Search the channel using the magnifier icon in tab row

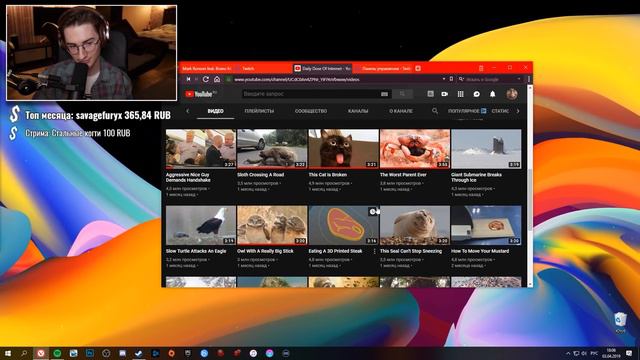click(435, 111)
